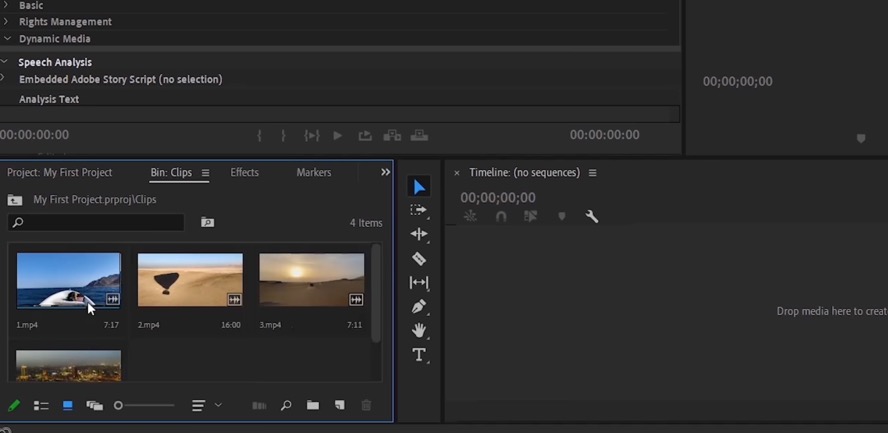Open Find in bin panel
Image resolution: width=888 pixels, height=433 pixels.
point(286,405)
